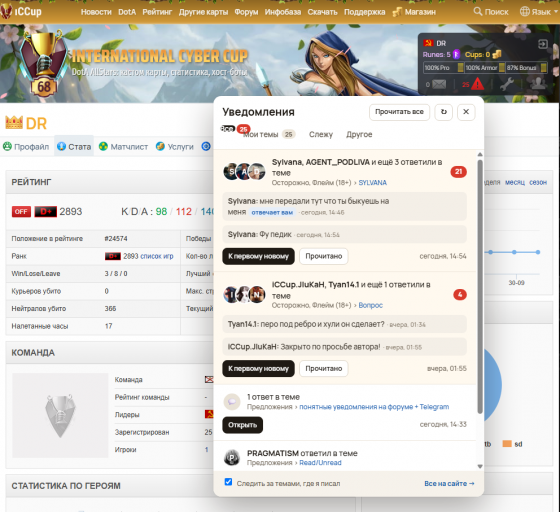Click the chat bubble icon of 1 ответ в теме

coord(232,402)
